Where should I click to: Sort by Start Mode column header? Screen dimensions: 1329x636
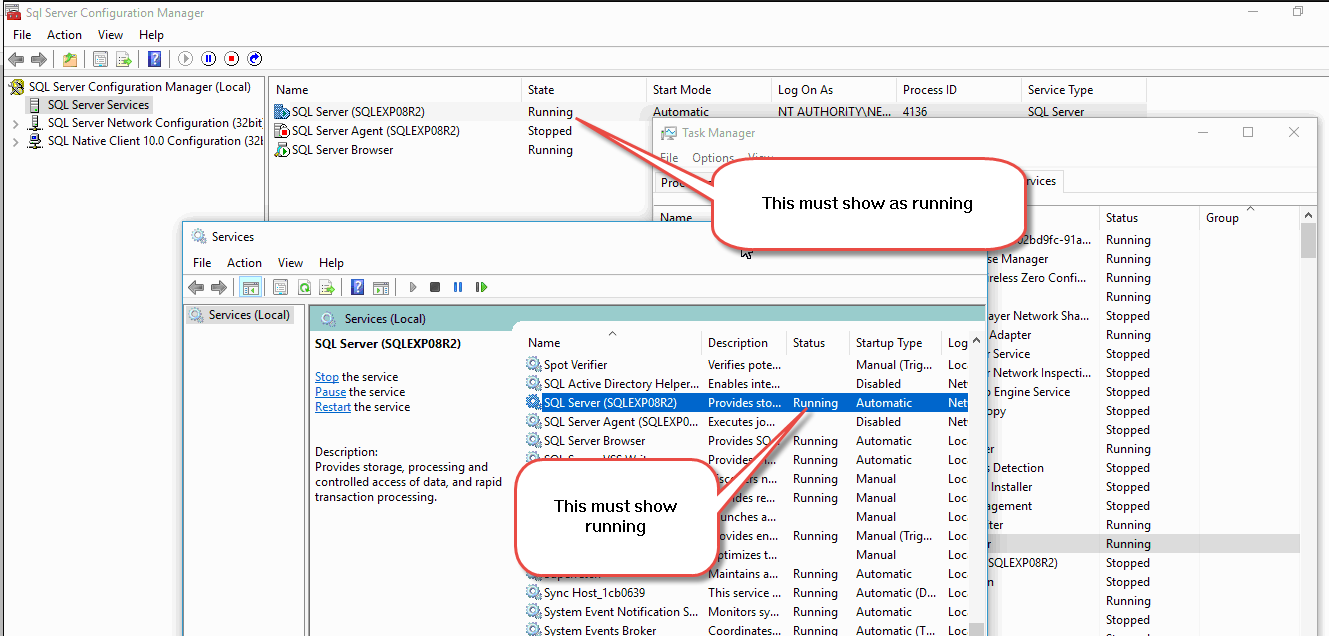pos(709,90)
